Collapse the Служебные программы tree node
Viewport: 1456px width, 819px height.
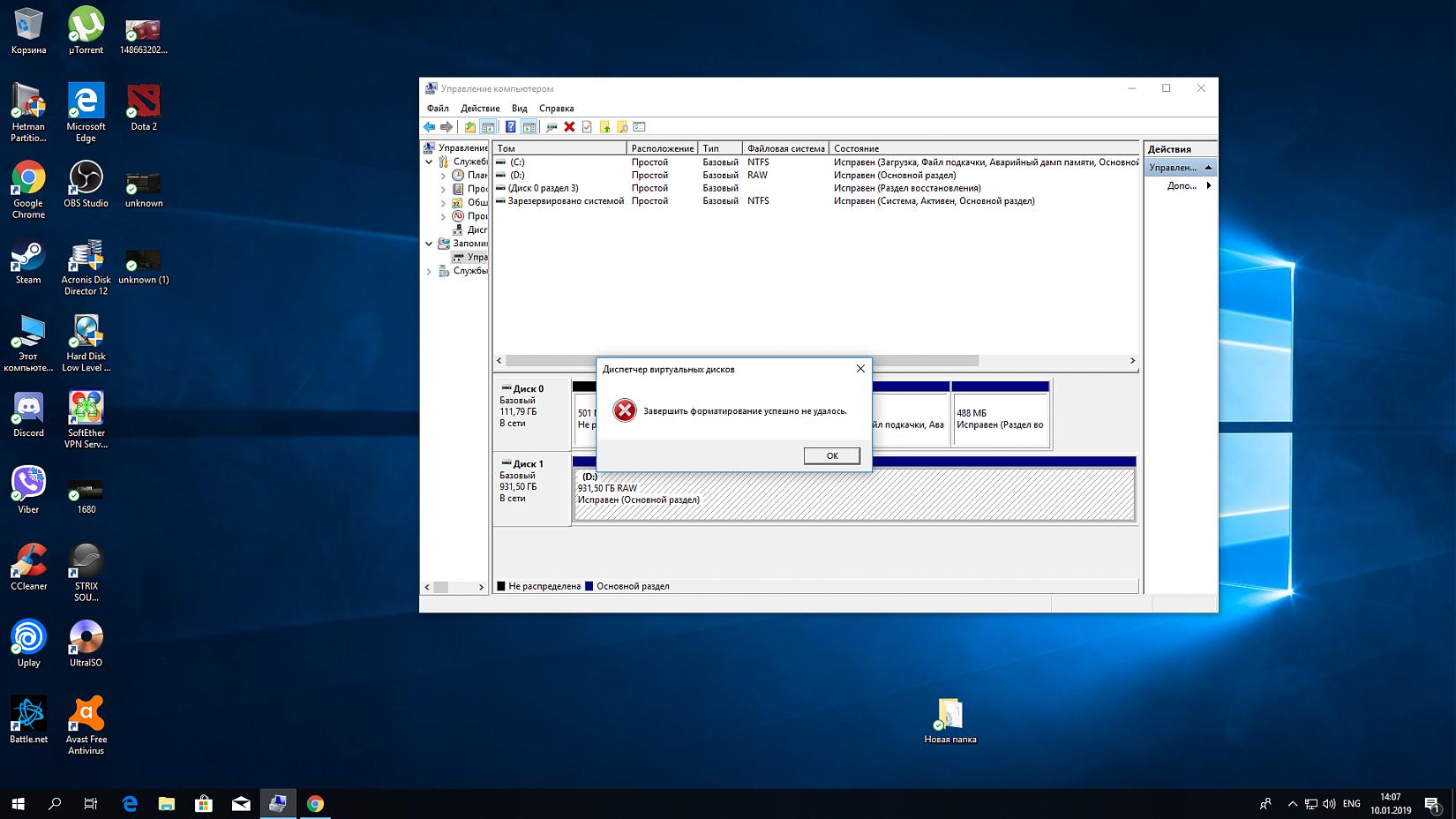click(x=430, y=162)
